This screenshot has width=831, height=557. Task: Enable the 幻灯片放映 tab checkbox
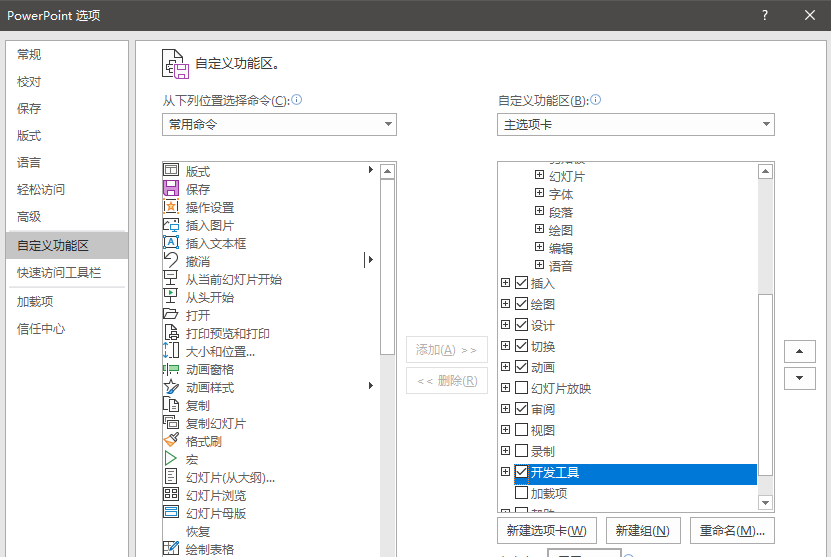point(521,388)
